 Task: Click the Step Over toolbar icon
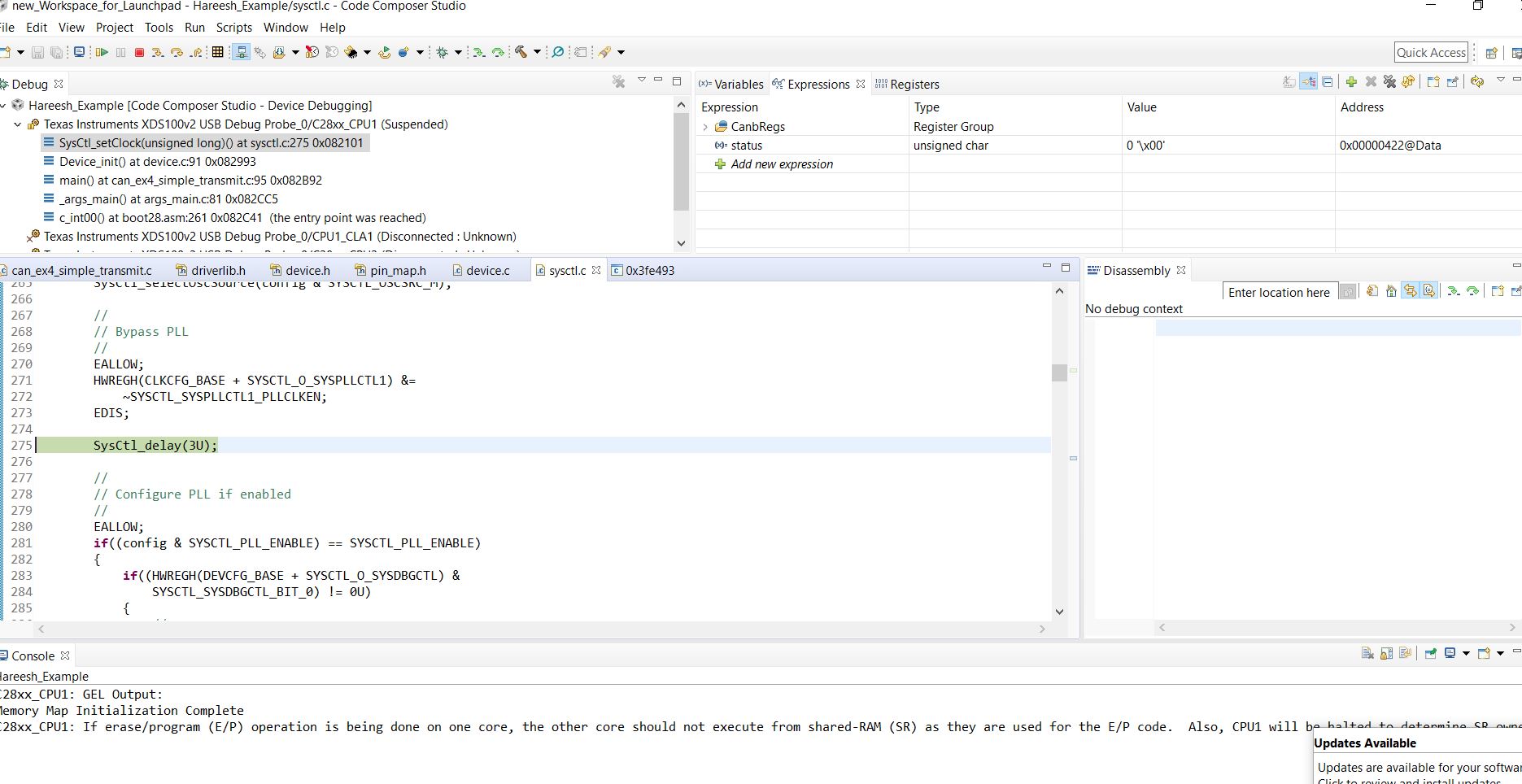pyautogui.click(x=177, y=52)
